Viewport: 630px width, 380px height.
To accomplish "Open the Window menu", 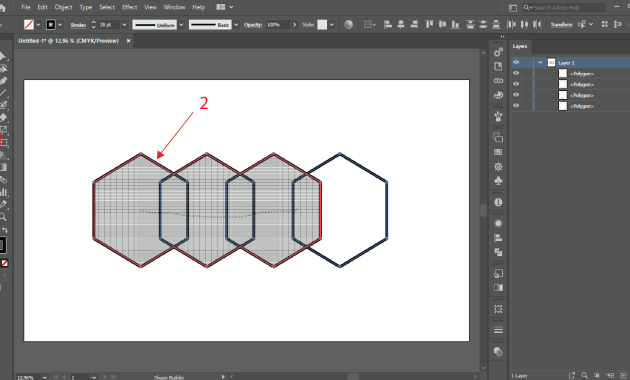I will [174, 7].
